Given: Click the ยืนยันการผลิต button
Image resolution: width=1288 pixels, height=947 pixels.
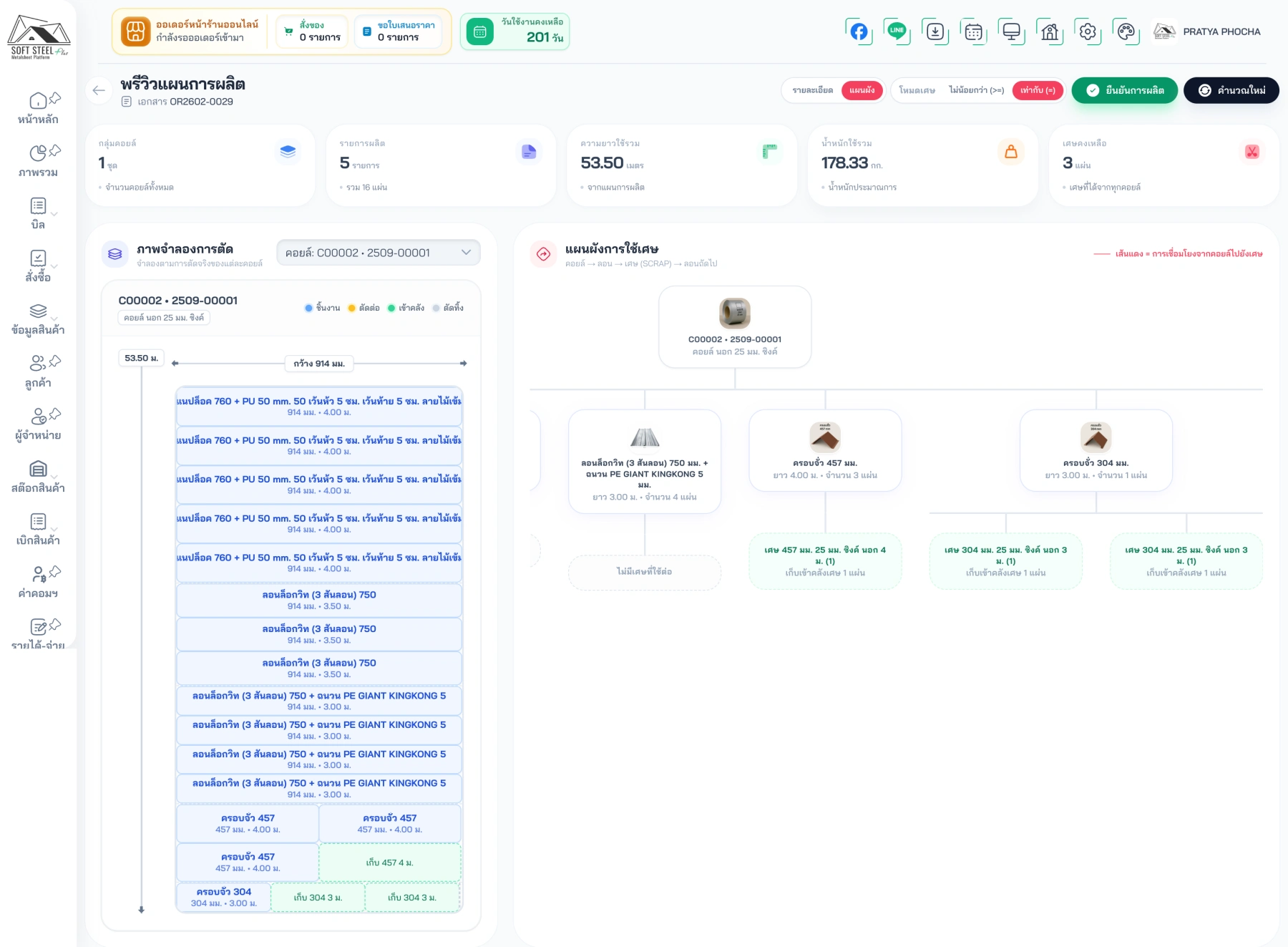Looking at the screenshot, I should point(1124,90).
